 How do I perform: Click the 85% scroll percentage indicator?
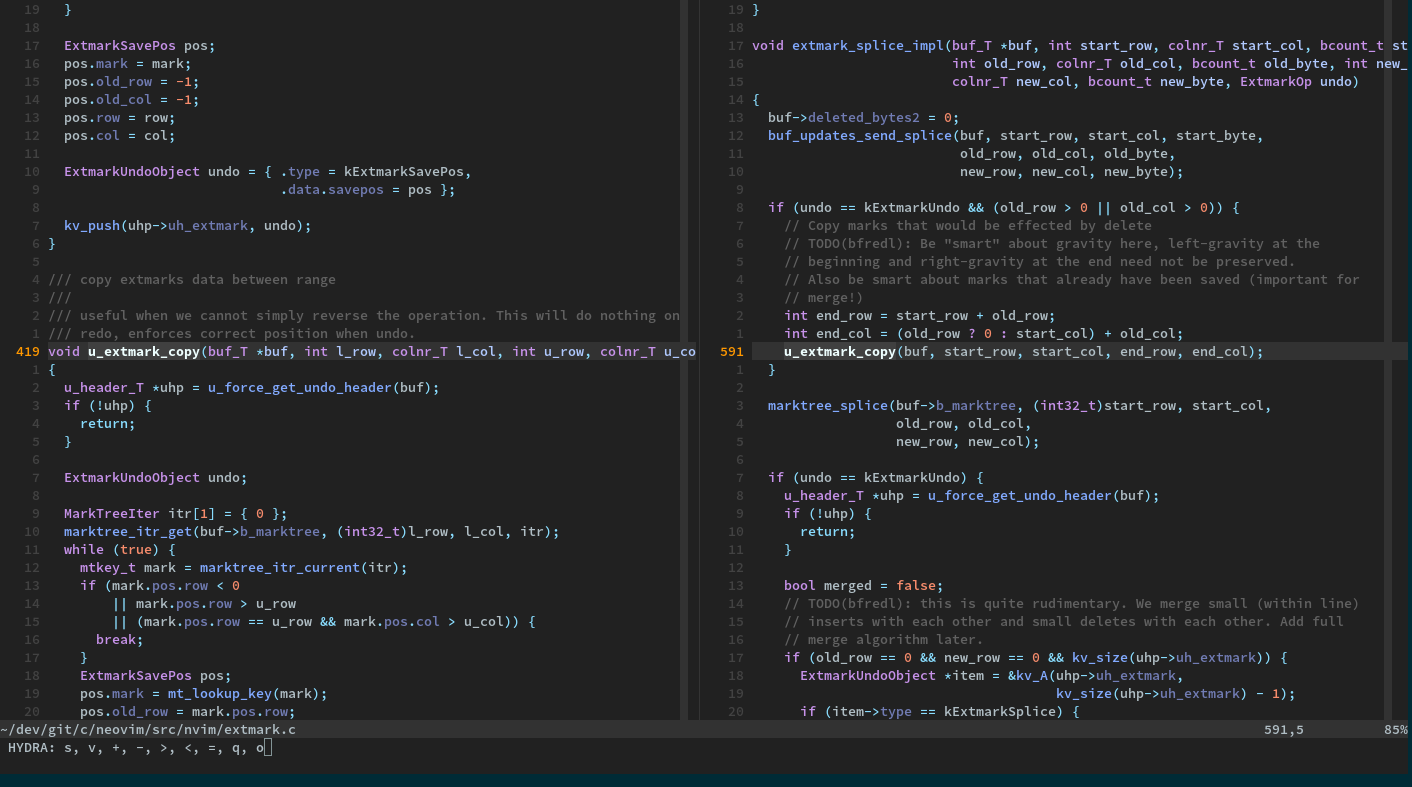coord(1395,729)
